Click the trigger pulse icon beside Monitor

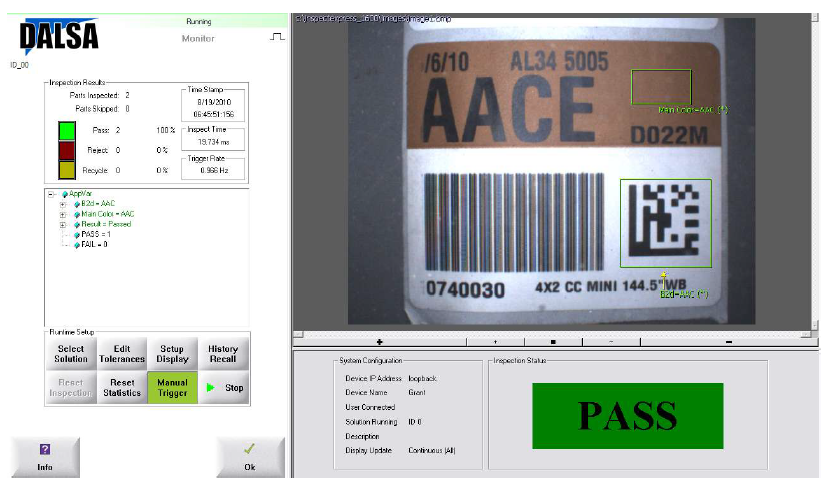(277, 37)
